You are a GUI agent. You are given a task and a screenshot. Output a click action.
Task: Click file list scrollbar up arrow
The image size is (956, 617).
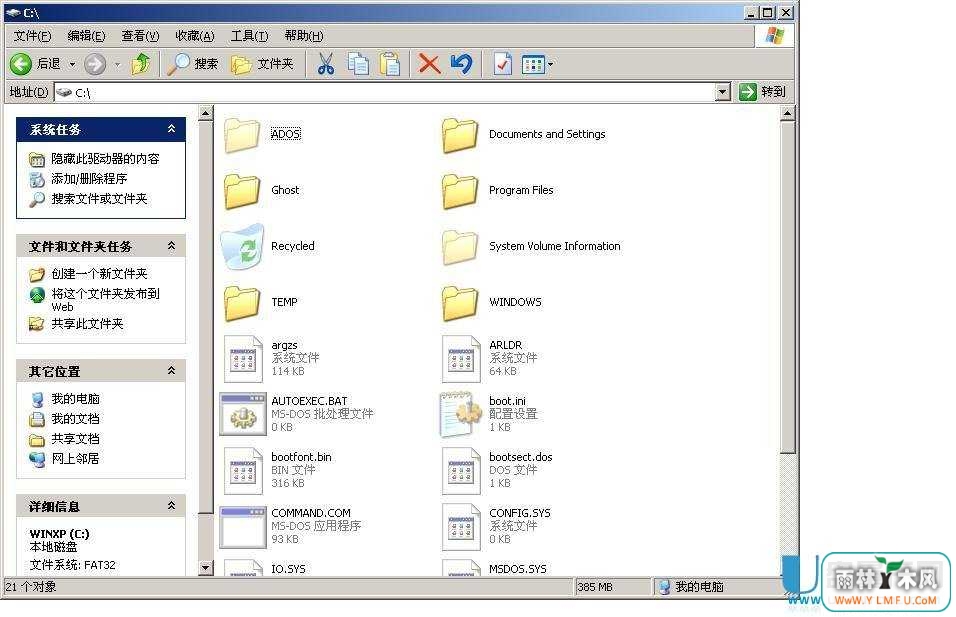(787, 113)
